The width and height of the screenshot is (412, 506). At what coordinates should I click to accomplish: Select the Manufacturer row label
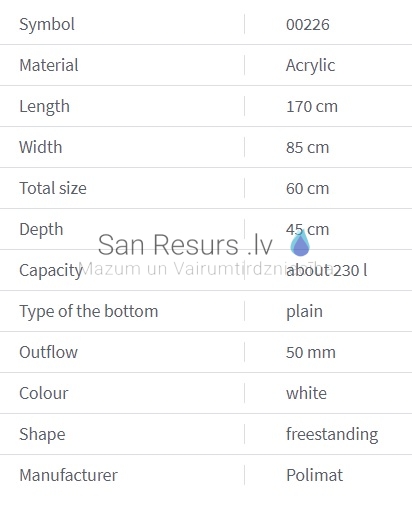69,475
